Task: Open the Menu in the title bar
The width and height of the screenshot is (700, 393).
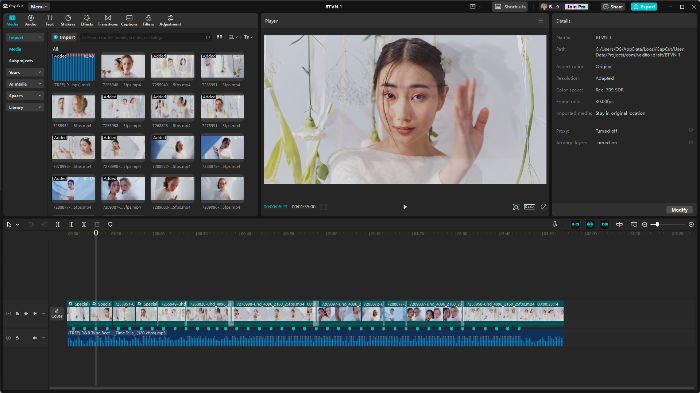Action: (39, 7)
